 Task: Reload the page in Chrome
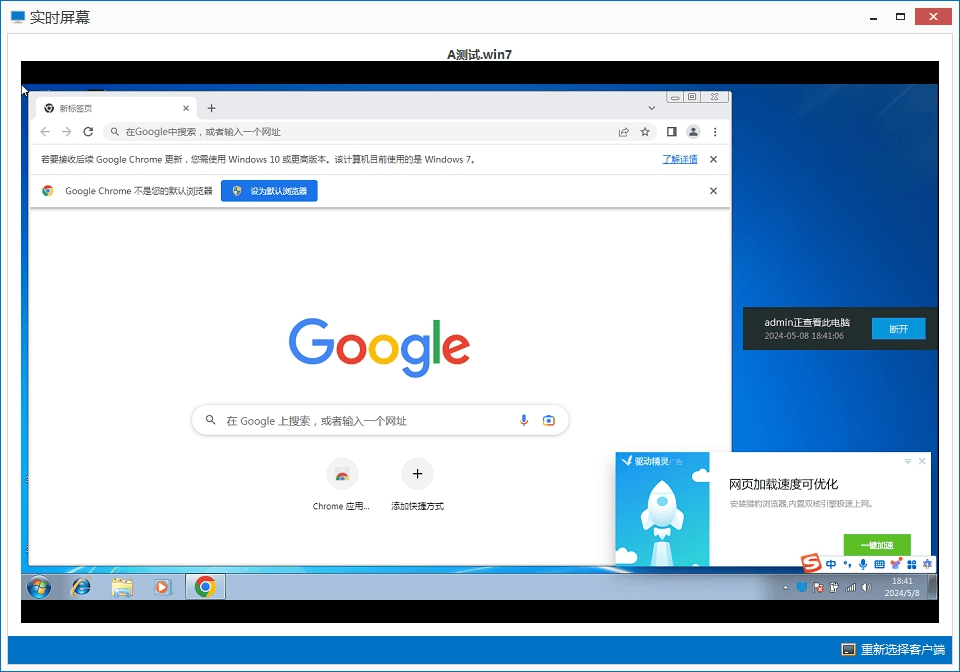pos(88,132)
